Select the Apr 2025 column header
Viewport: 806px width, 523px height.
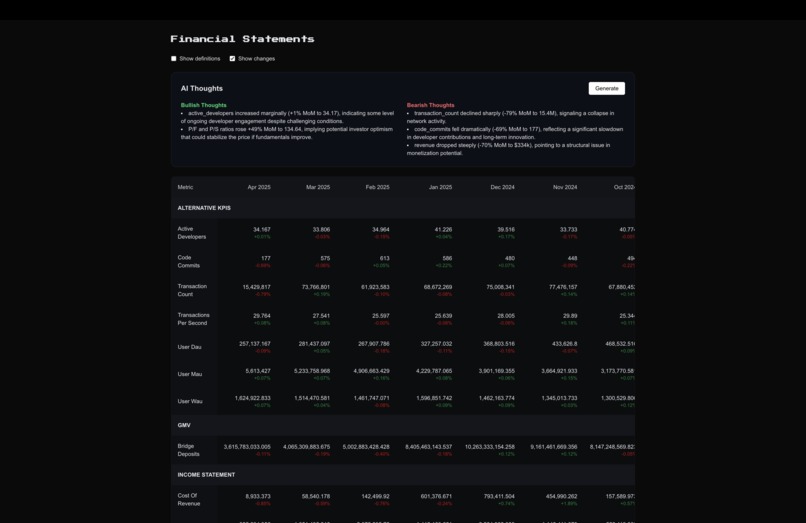[259, 187]
